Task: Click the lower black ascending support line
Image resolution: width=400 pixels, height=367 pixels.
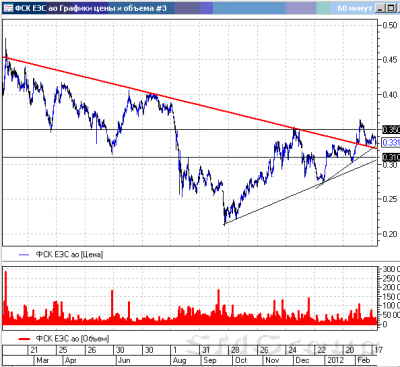Action: coord(300,192)
